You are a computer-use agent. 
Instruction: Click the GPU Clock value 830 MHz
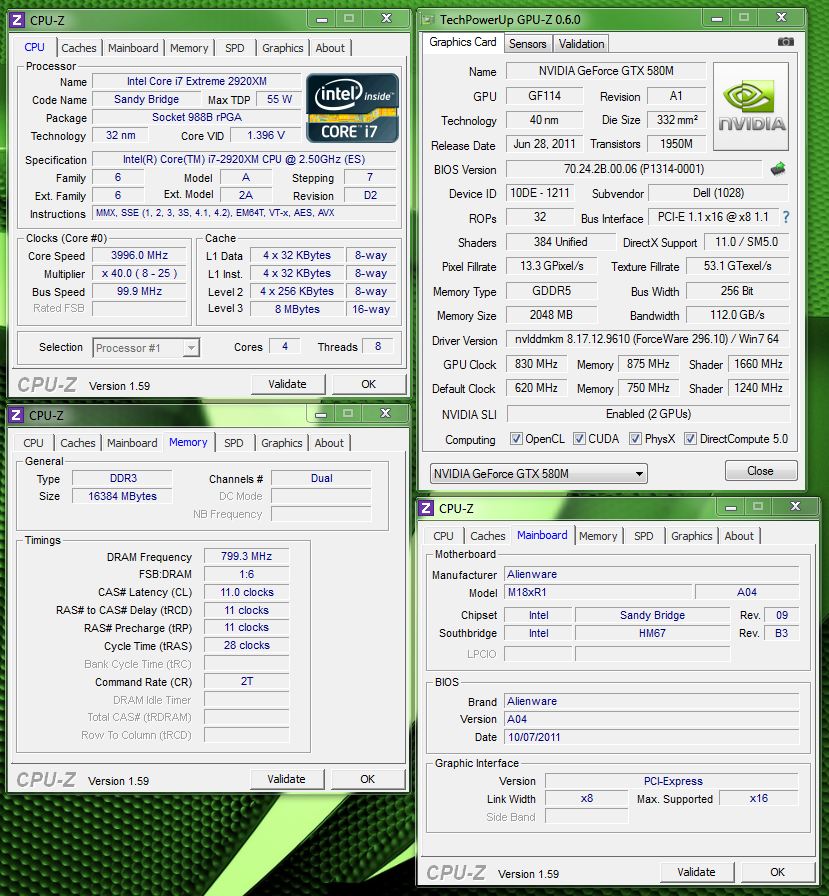pyautogui.click(x=536, y=364)
